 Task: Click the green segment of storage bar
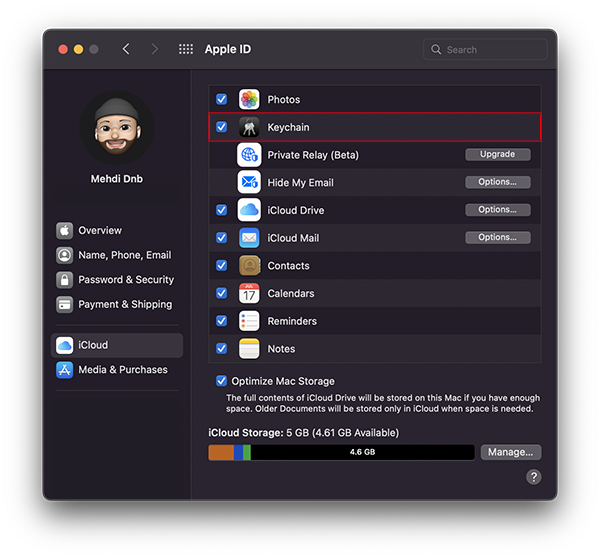pos(247,452)
